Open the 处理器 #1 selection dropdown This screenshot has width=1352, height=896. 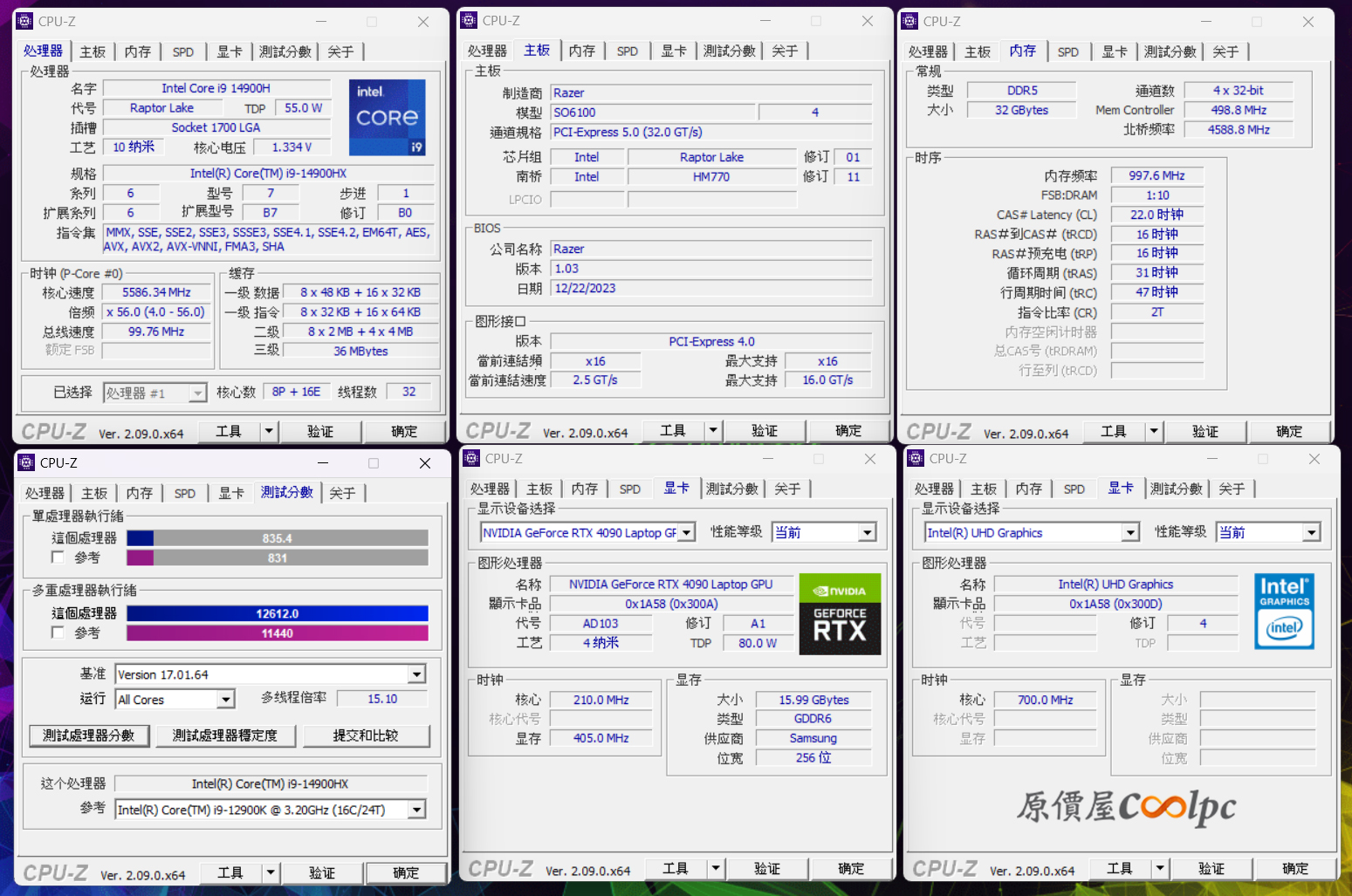197,393
